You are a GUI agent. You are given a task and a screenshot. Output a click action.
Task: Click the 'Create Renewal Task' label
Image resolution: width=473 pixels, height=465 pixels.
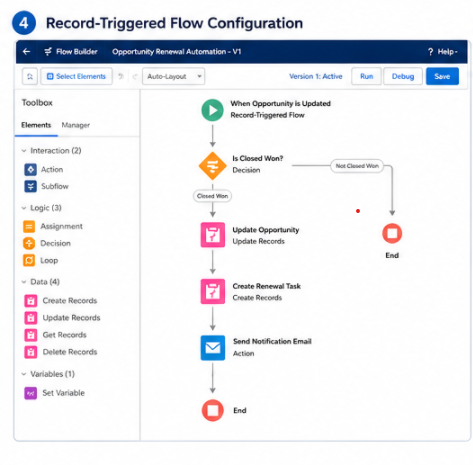click(267, 286)
